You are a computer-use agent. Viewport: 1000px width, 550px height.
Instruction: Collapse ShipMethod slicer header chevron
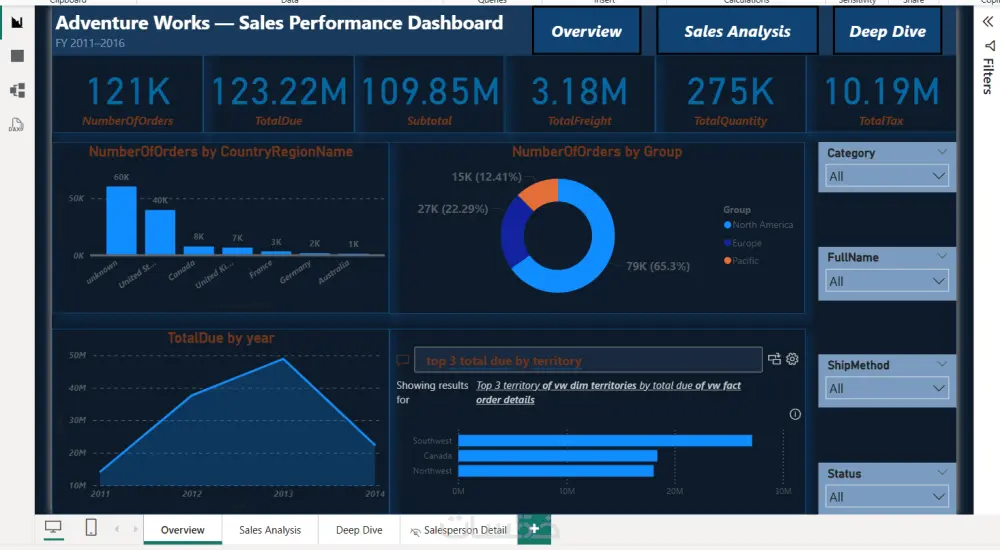click(x=942, y=364)
